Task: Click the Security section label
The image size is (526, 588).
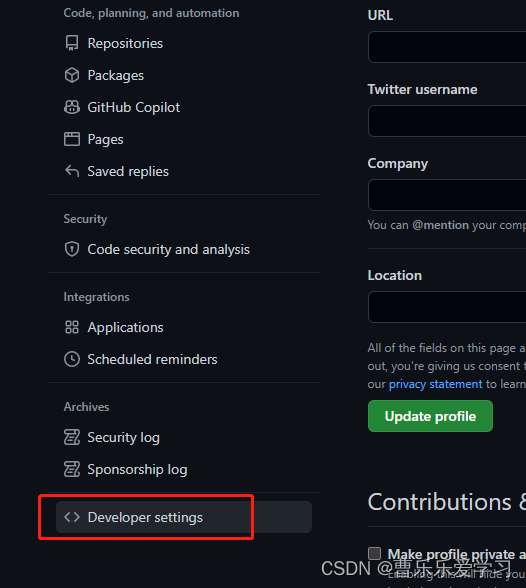Action: tap(85, 219)
